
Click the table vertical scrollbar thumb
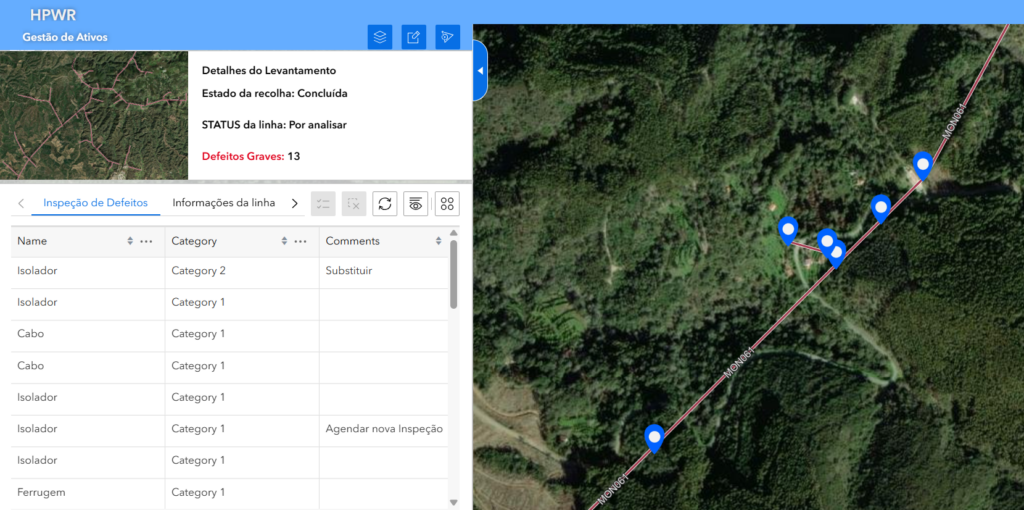tap(454, 274)
